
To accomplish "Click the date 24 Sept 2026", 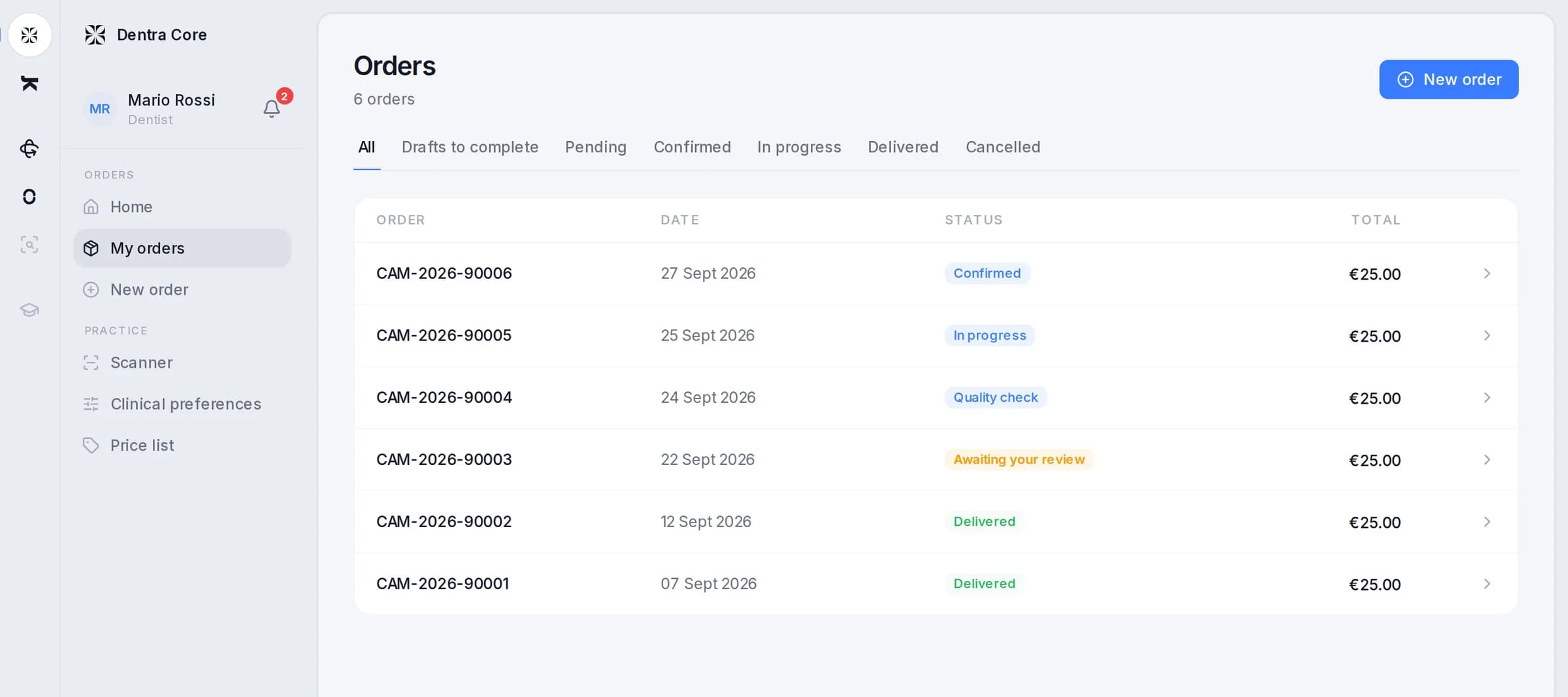I will (x=708, y=398).
